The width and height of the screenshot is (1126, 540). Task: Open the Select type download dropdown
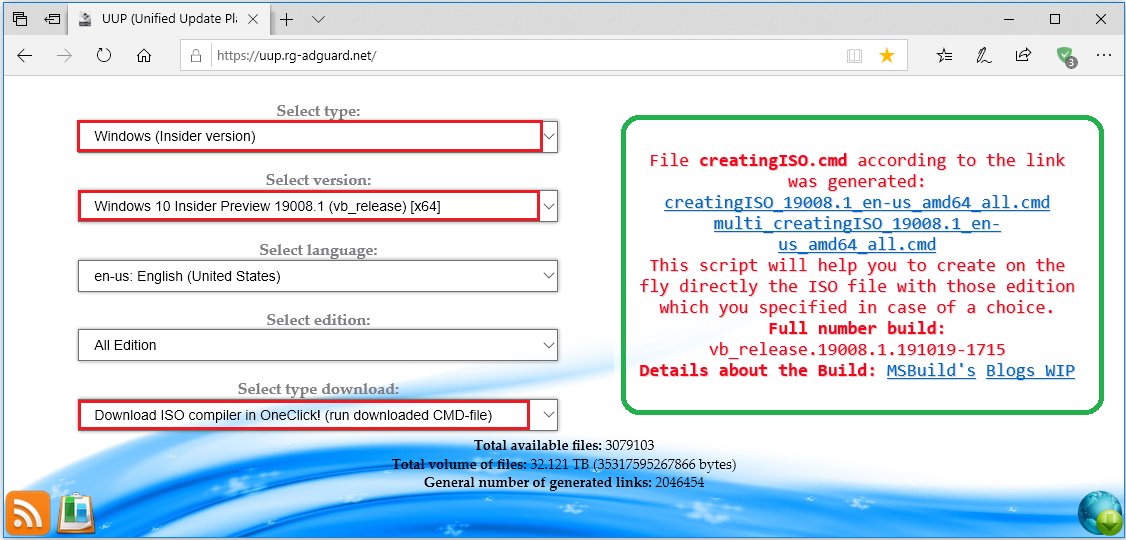point(317,415)
